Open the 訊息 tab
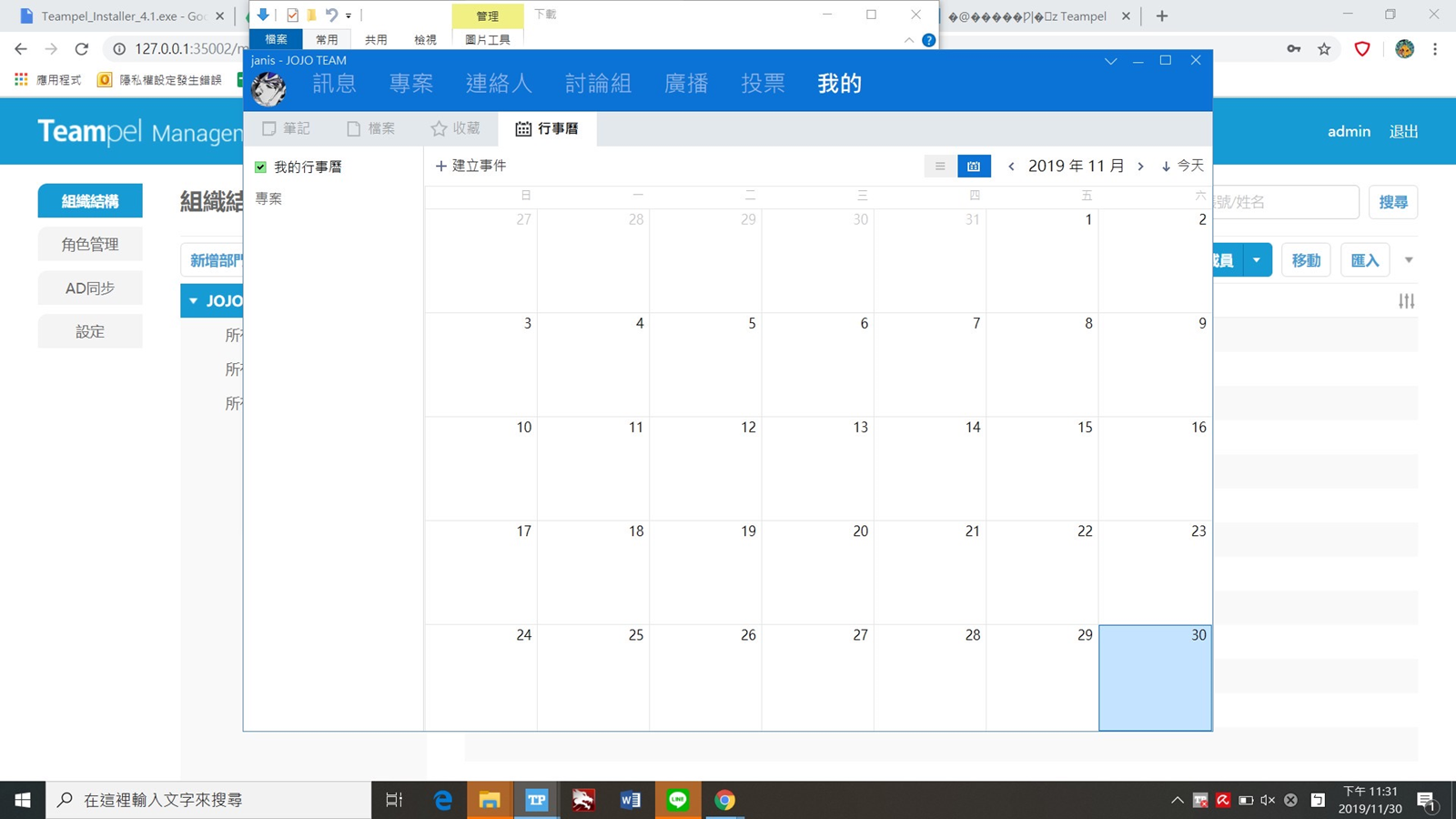Image resolution: width=1456 pixels, height=819 pixels. [334, 84]
